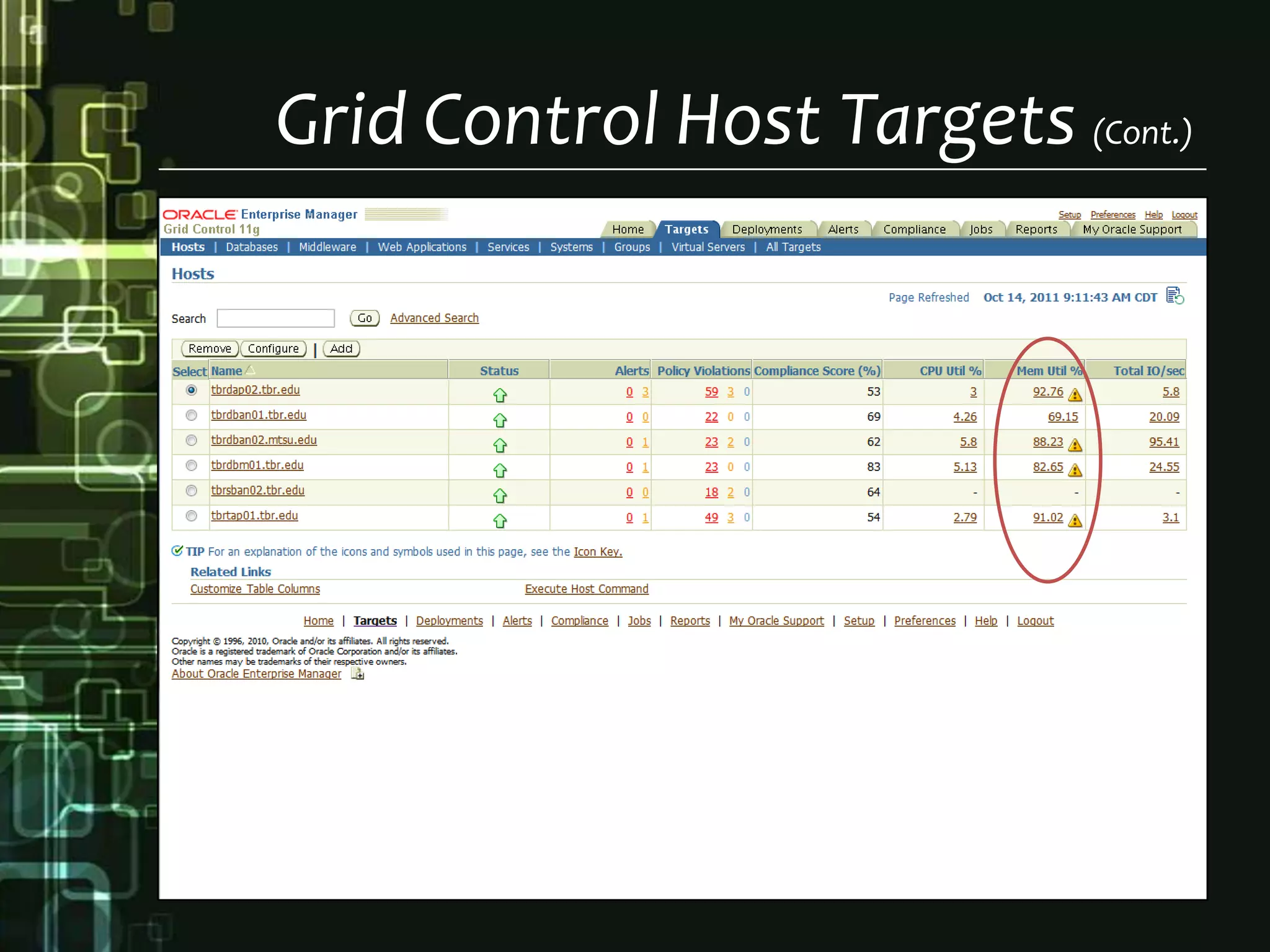Select radio button for tbrdban01.tbr.edu
The width and height of the screenshot is (1270, 952).
191,415
